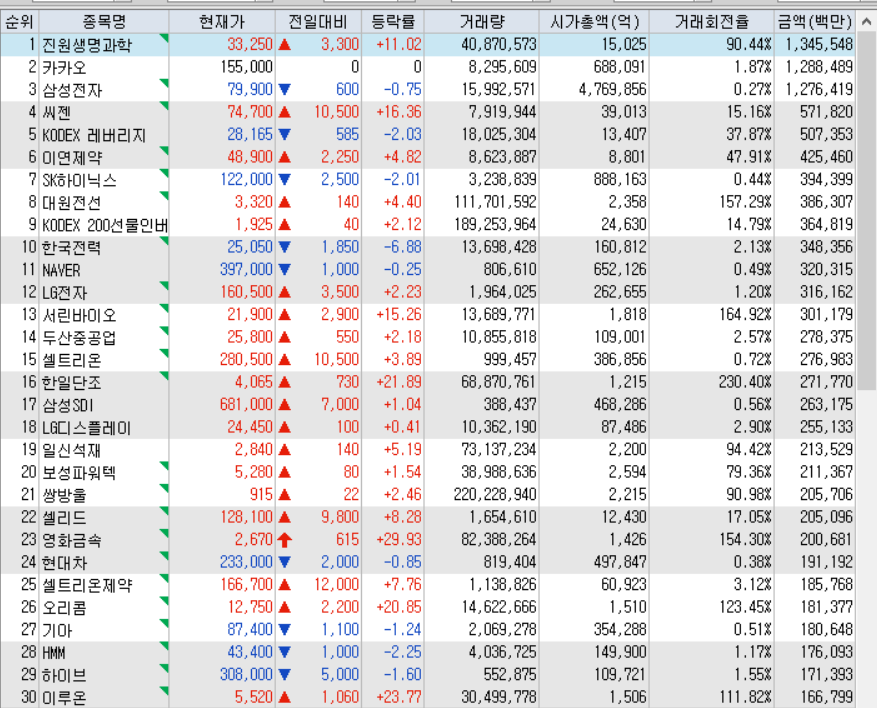
Task: Click 대원전선 turnover 157.29%
Action: 746,202
